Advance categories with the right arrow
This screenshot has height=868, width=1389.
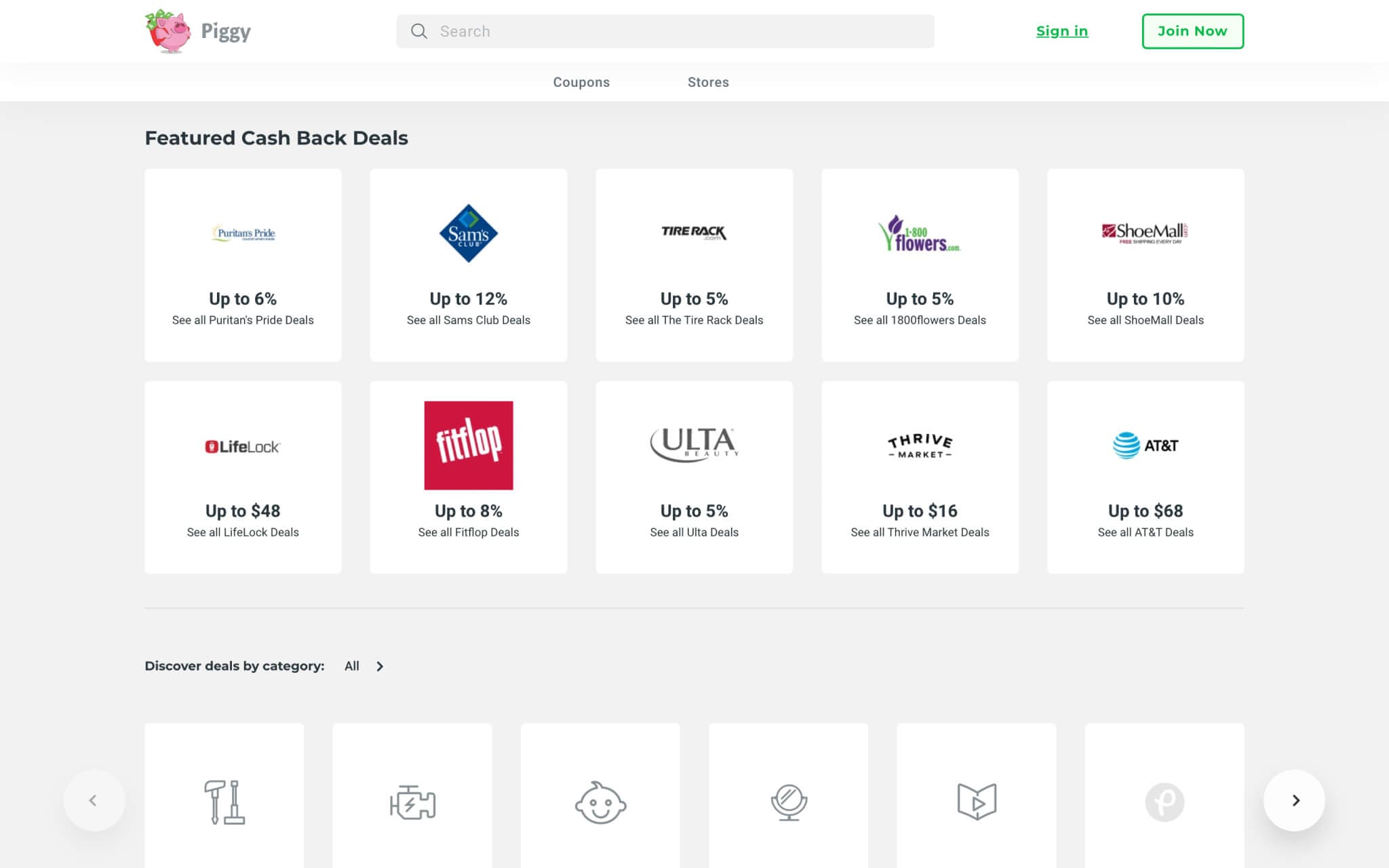click(x=1294, y=800)
